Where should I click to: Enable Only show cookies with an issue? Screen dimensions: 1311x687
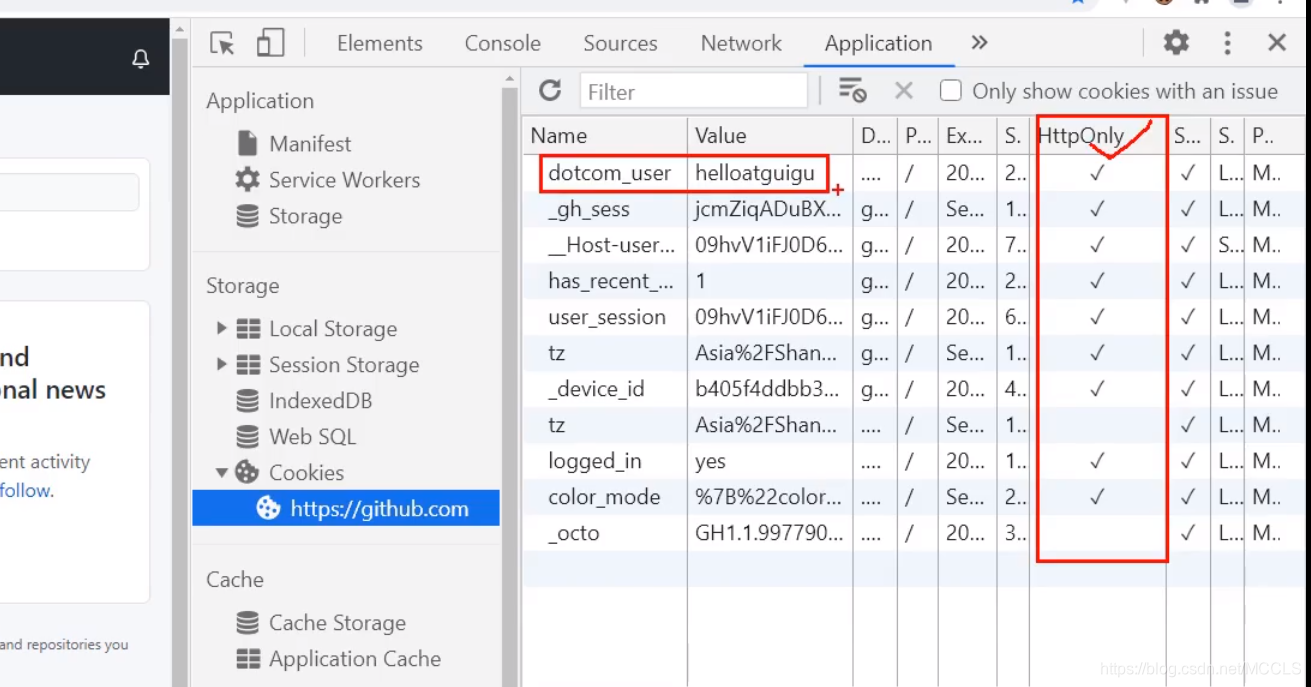click(x=951, y=91)
